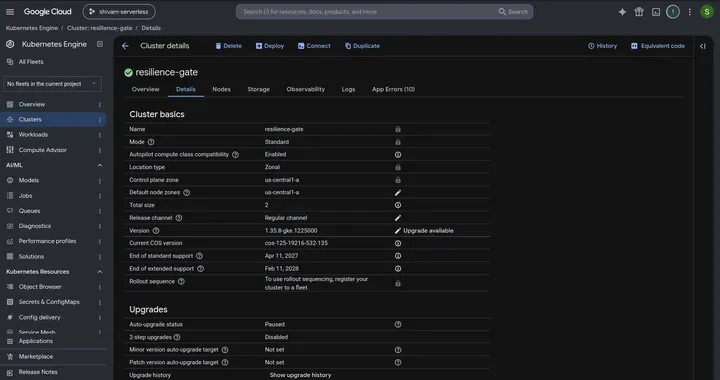Switch to the Nodes tab
Screen dimensions: 720x380
[221, 89]
